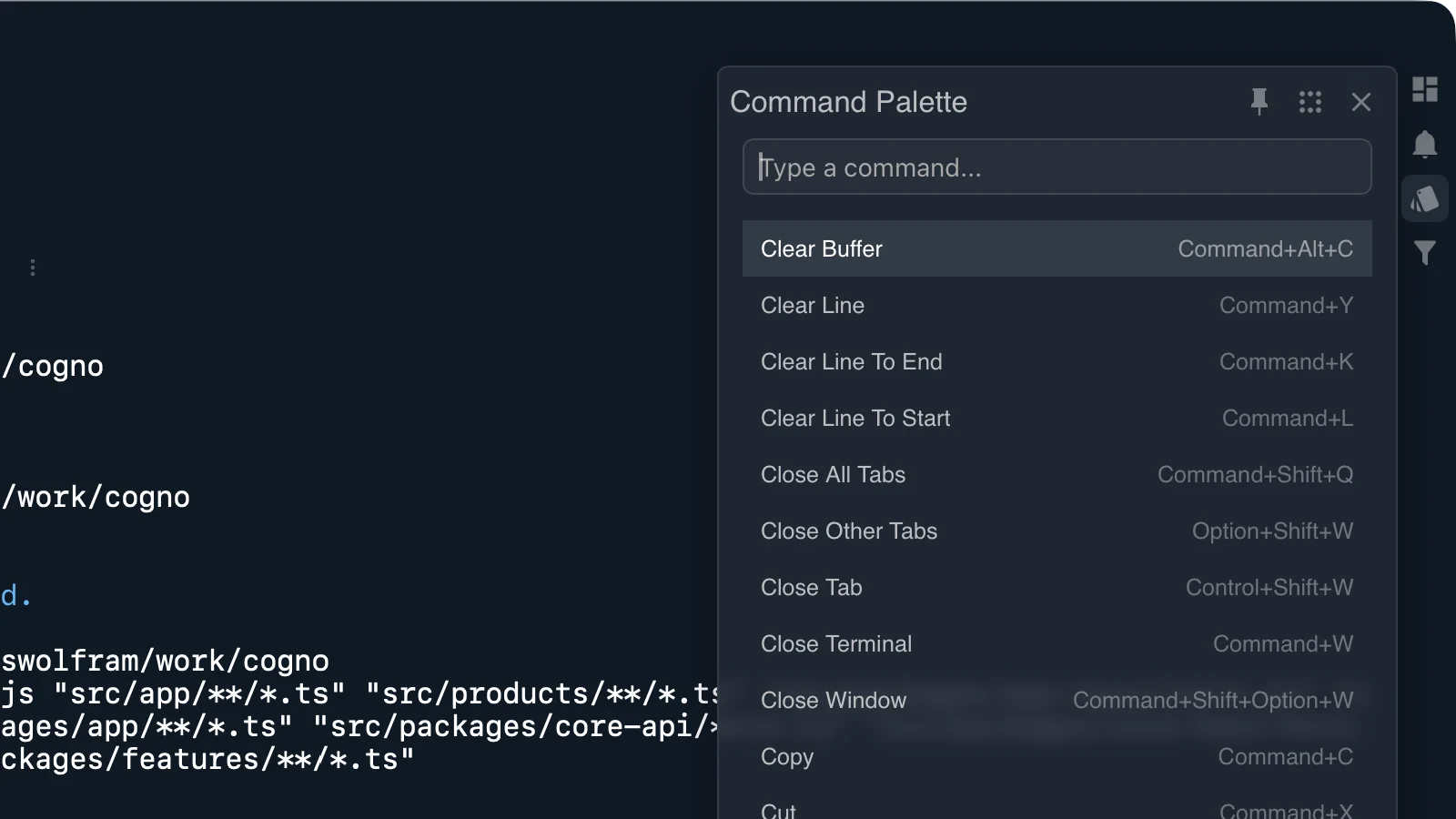This screenshot has height=819, width=1456.
Task: Choose Clear Line To End
Action: pos(1056,361)
